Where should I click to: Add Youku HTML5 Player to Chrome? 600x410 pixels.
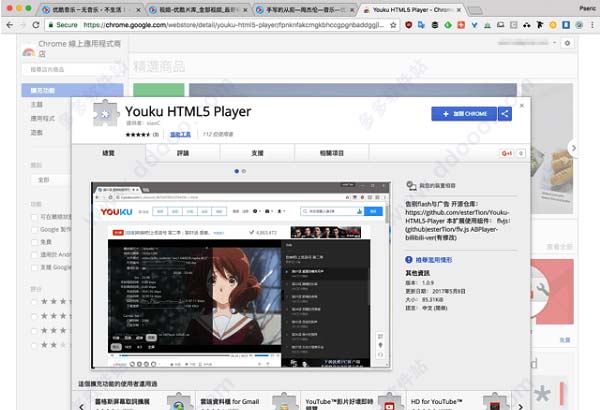[x=464, y=114]
